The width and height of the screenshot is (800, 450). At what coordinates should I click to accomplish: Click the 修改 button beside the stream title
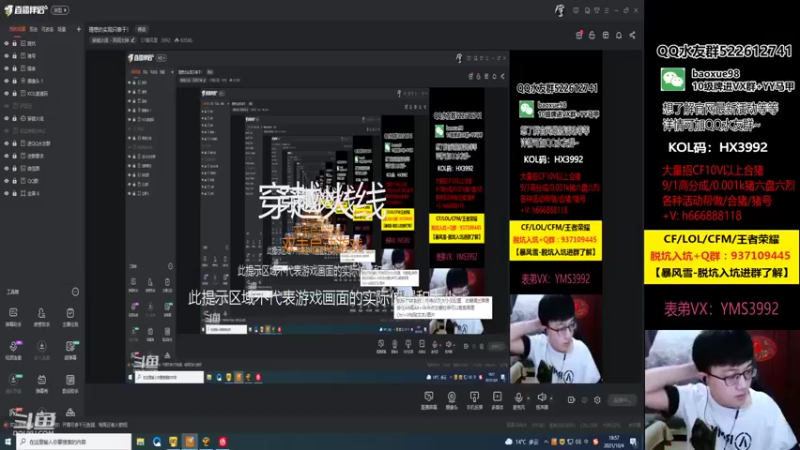click(141, 30)
